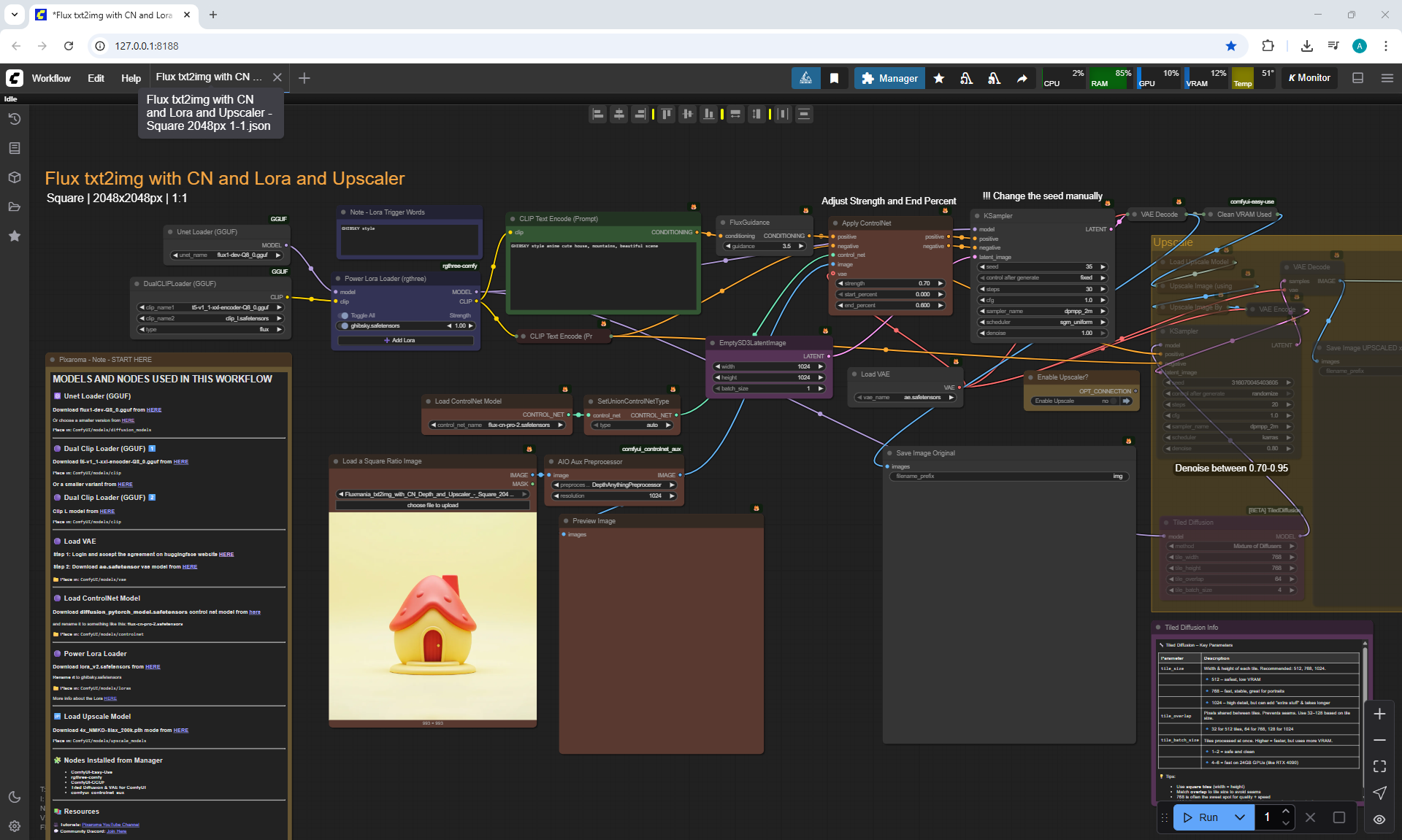This screenshot has width=1402, height=840.
Task: Open the Edit menu
Action: [96, 78]
